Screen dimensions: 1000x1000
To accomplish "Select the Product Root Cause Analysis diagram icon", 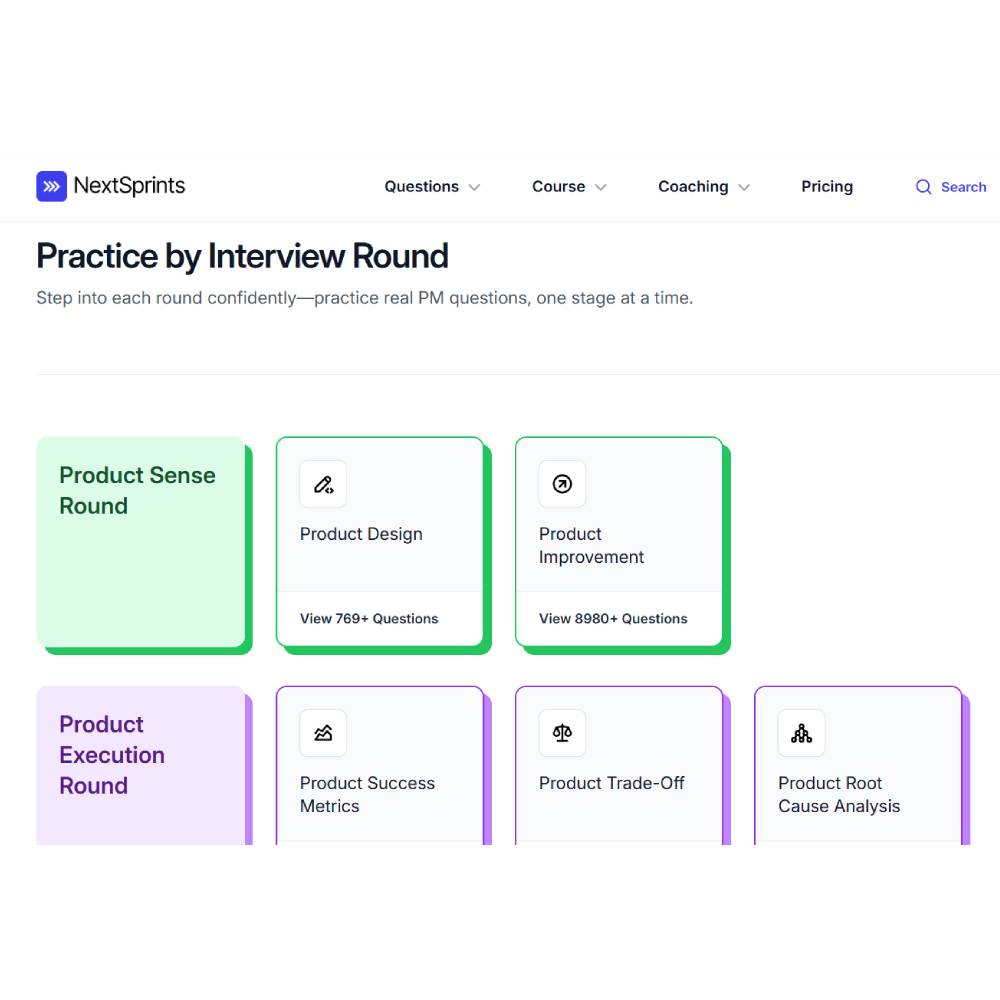I will point(800,733).
